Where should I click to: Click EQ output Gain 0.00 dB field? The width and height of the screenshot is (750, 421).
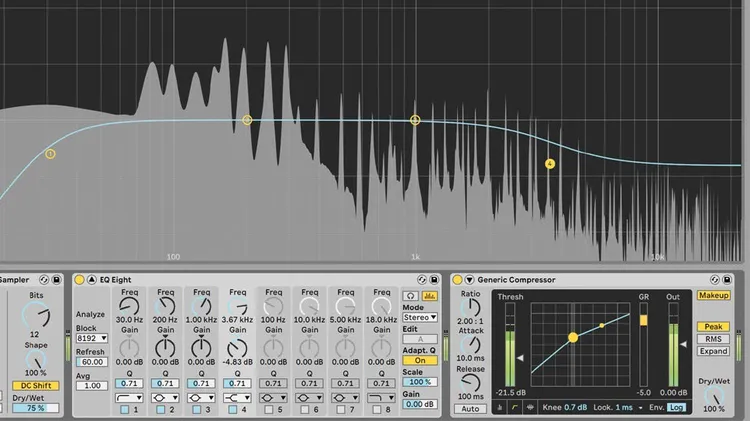point(420,404)
